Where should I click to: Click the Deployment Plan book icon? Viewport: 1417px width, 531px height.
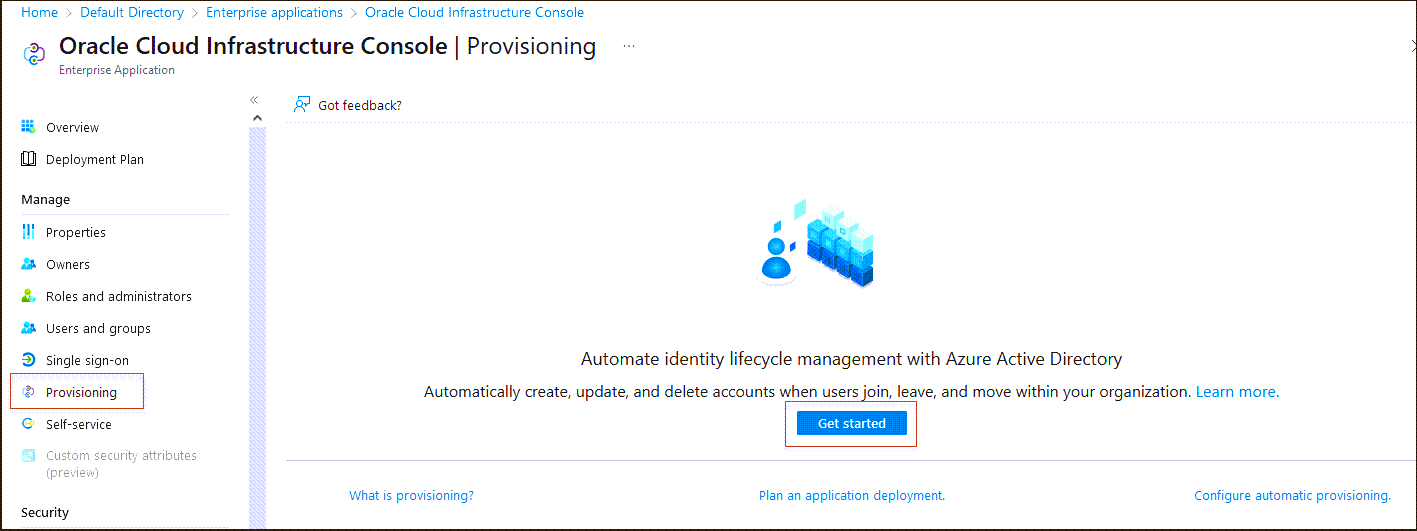pyautogui.click(x=28, y=159)
